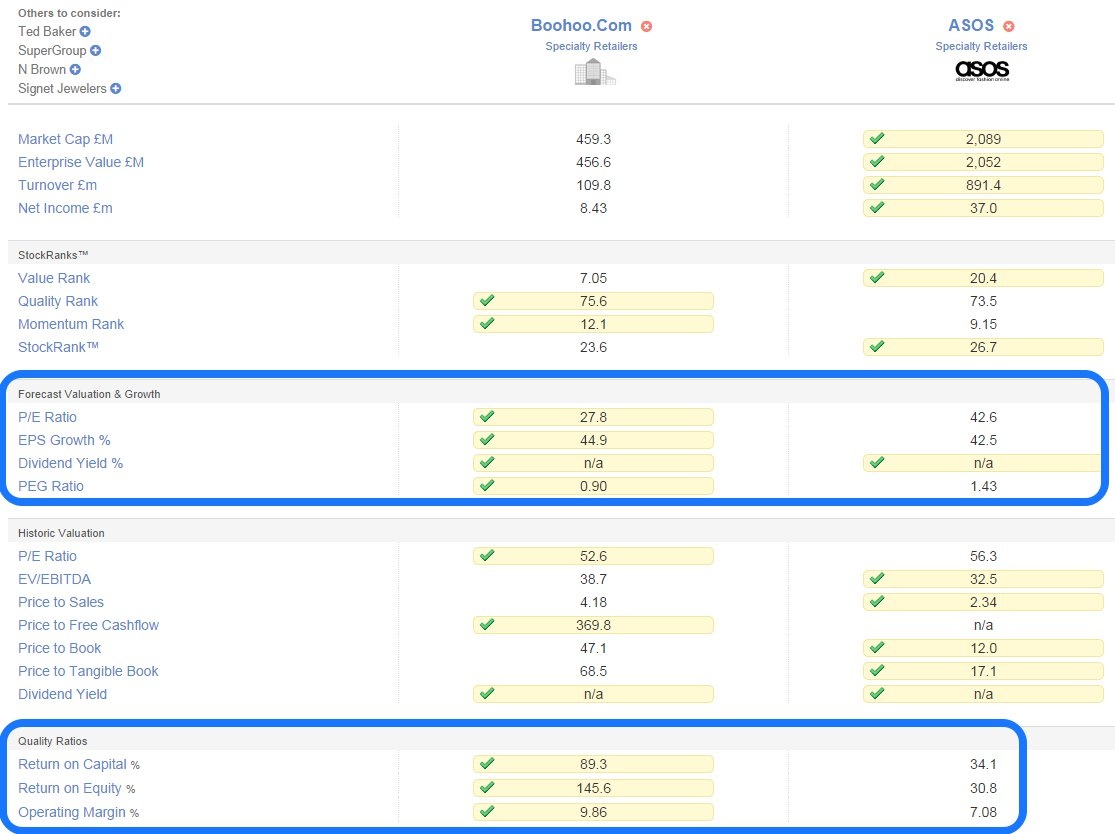Click the Quality Ratios section header

(x=53, y=742)
